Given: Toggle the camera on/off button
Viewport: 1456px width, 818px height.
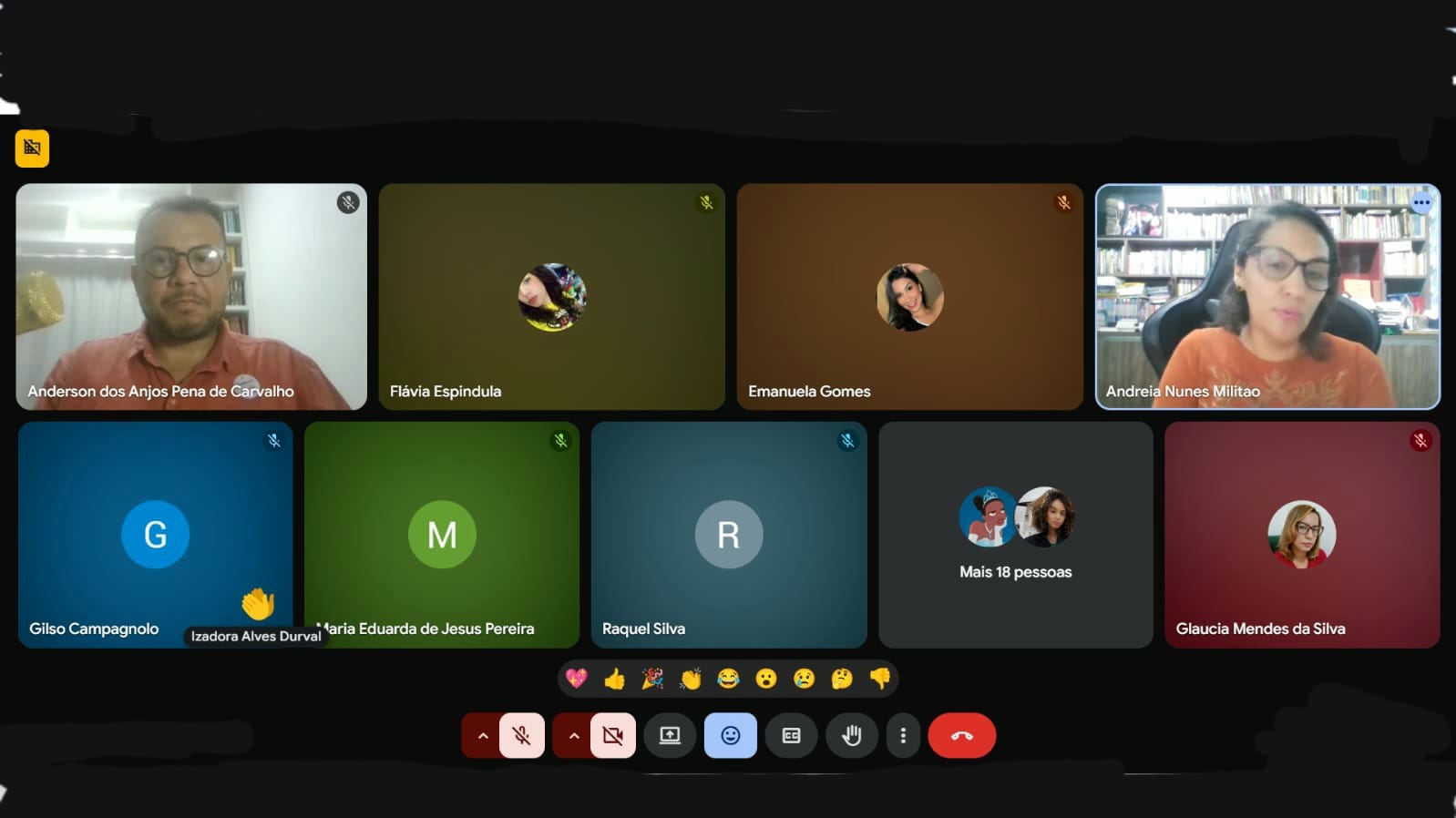Looking at the screenshot, I should 613,735.
